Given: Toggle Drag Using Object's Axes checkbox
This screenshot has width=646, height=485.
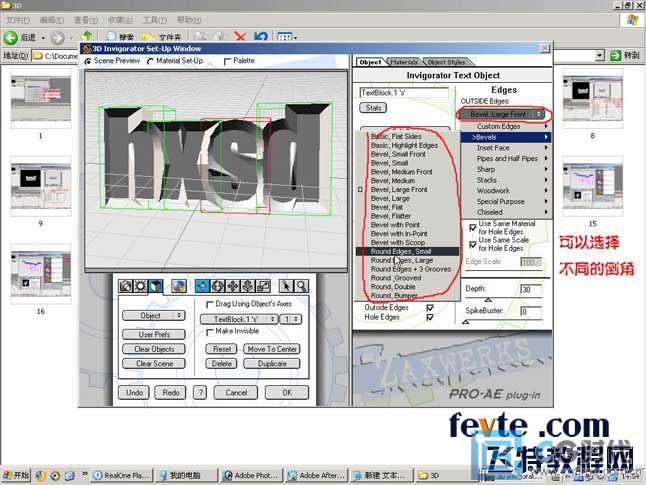Looking at the screenshot, I should pos(209,304).
